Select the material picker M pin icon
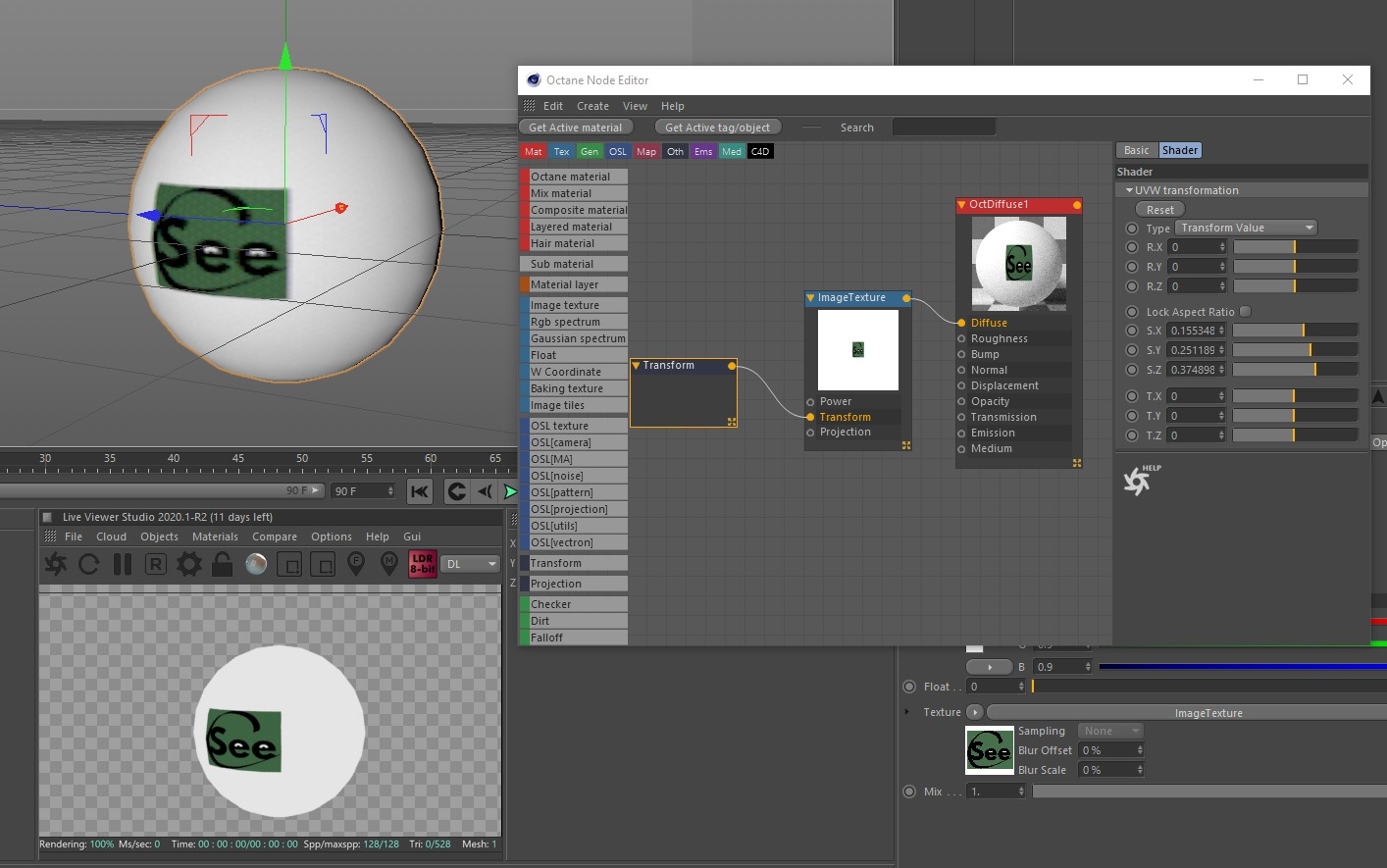The height and width of the screenshot is (868, 1387). (x=389, y=564)
